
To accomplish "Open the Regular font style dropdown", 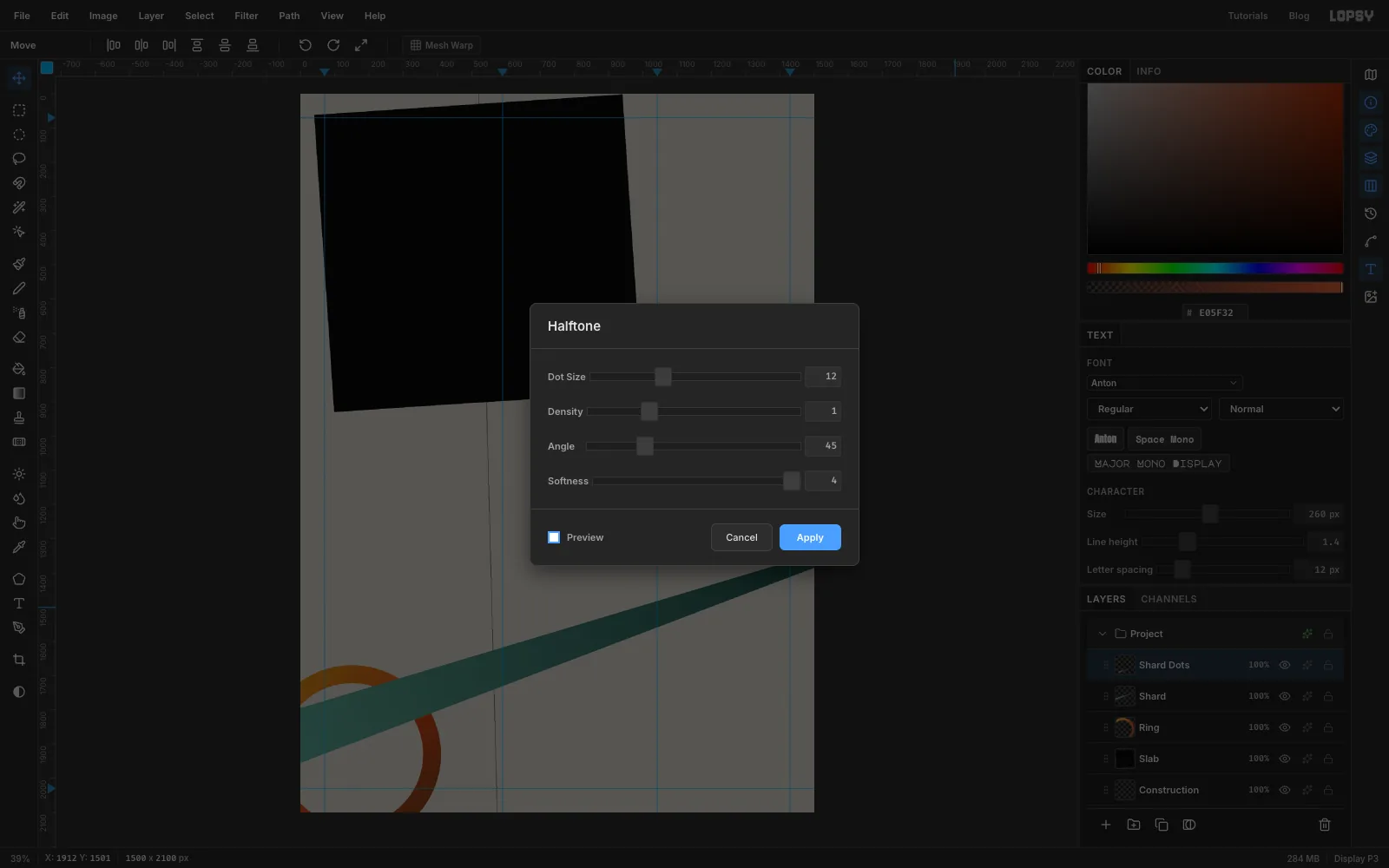I will tap(1149, 409).
